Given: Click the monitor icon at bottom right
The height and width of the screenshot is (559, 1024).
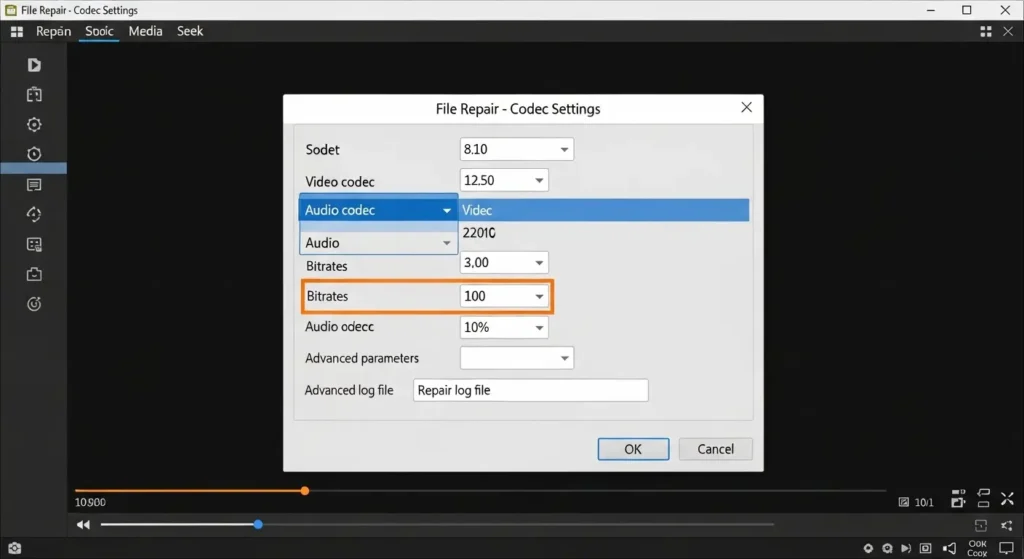Looking at the screenshot, I should point(1005,548).
